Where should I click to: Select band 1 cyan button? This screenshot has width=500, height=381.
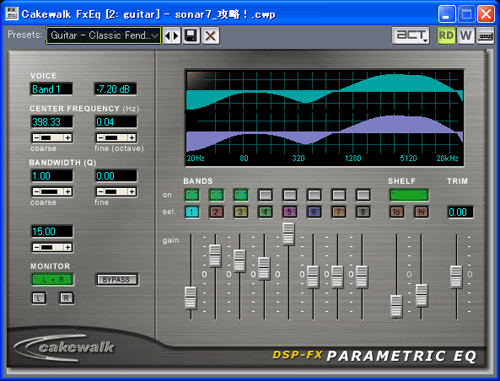pyautogui.click(x=192, y=212)
